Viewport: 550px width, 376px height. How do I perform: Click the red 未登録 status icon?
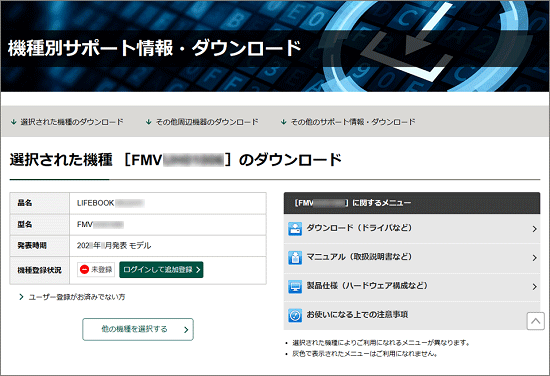[x=84, y=269]
